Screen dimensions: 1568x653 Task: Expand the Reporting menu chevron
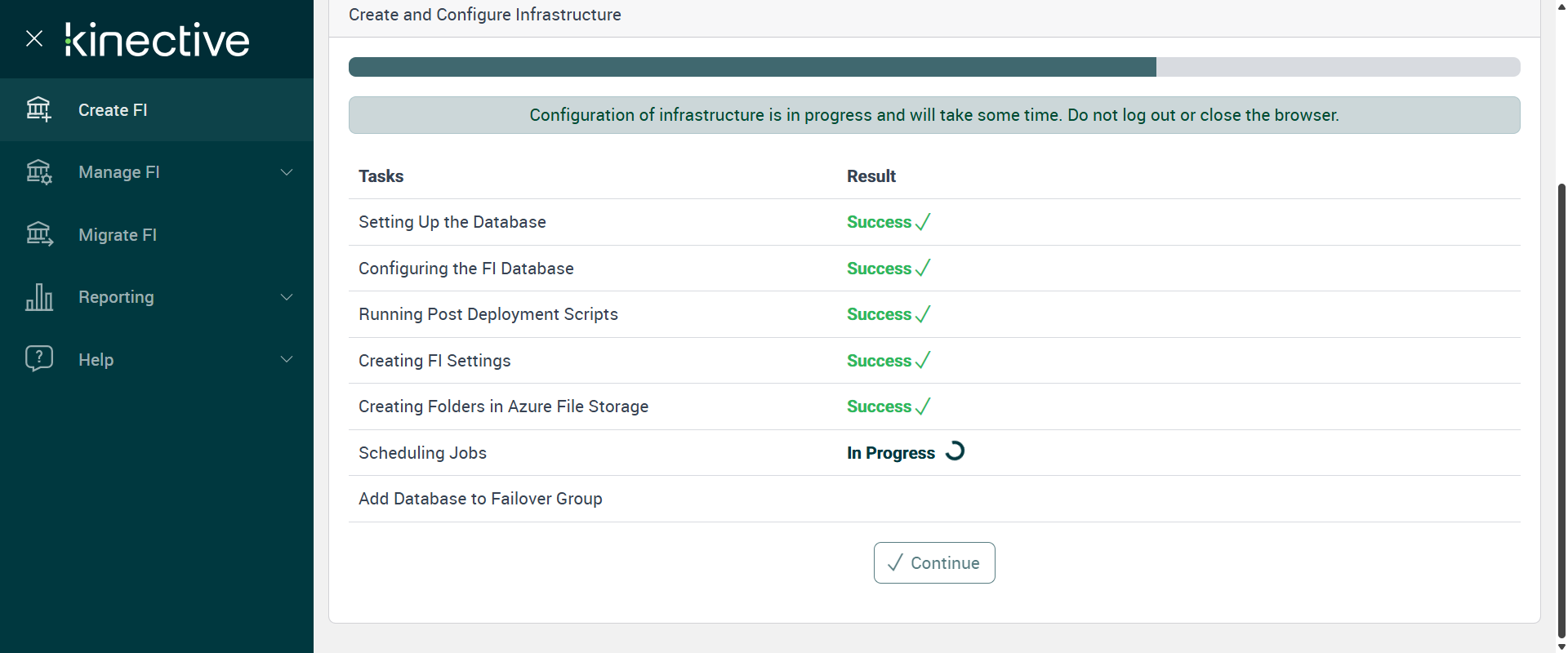pos(287,297)
